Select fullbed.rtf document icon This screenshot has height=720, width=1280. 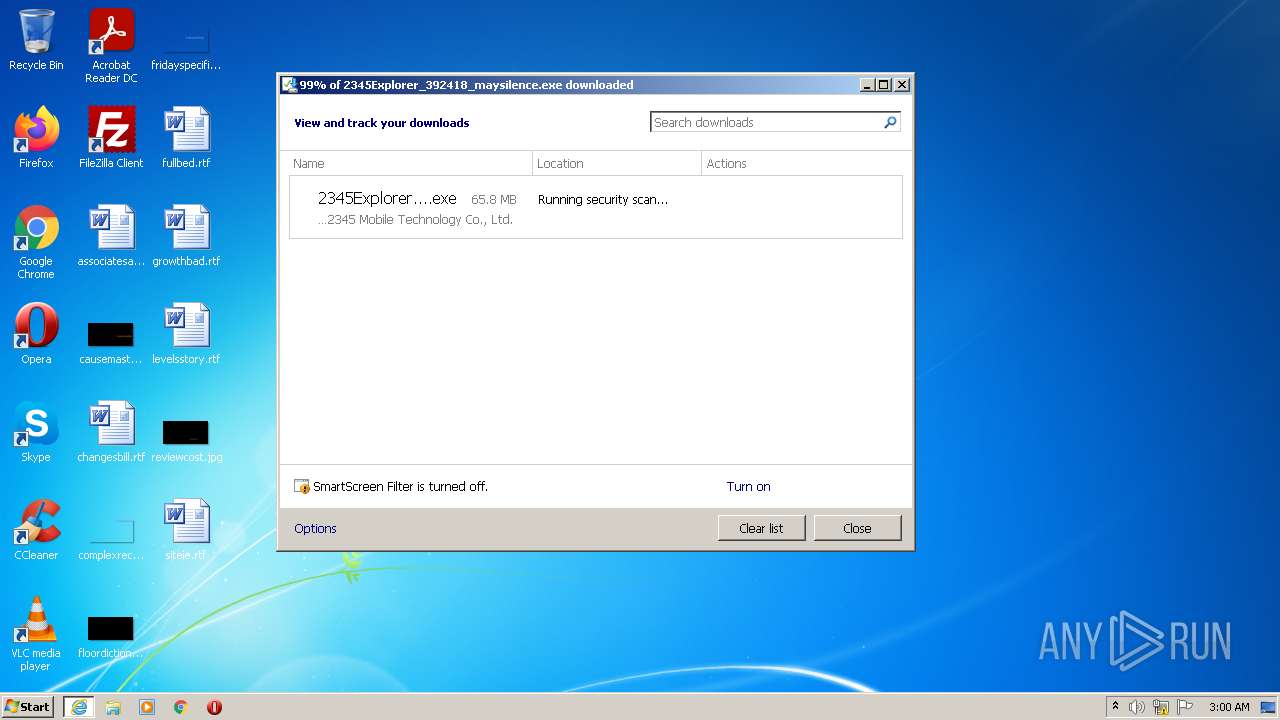click(x=186, y=138)
